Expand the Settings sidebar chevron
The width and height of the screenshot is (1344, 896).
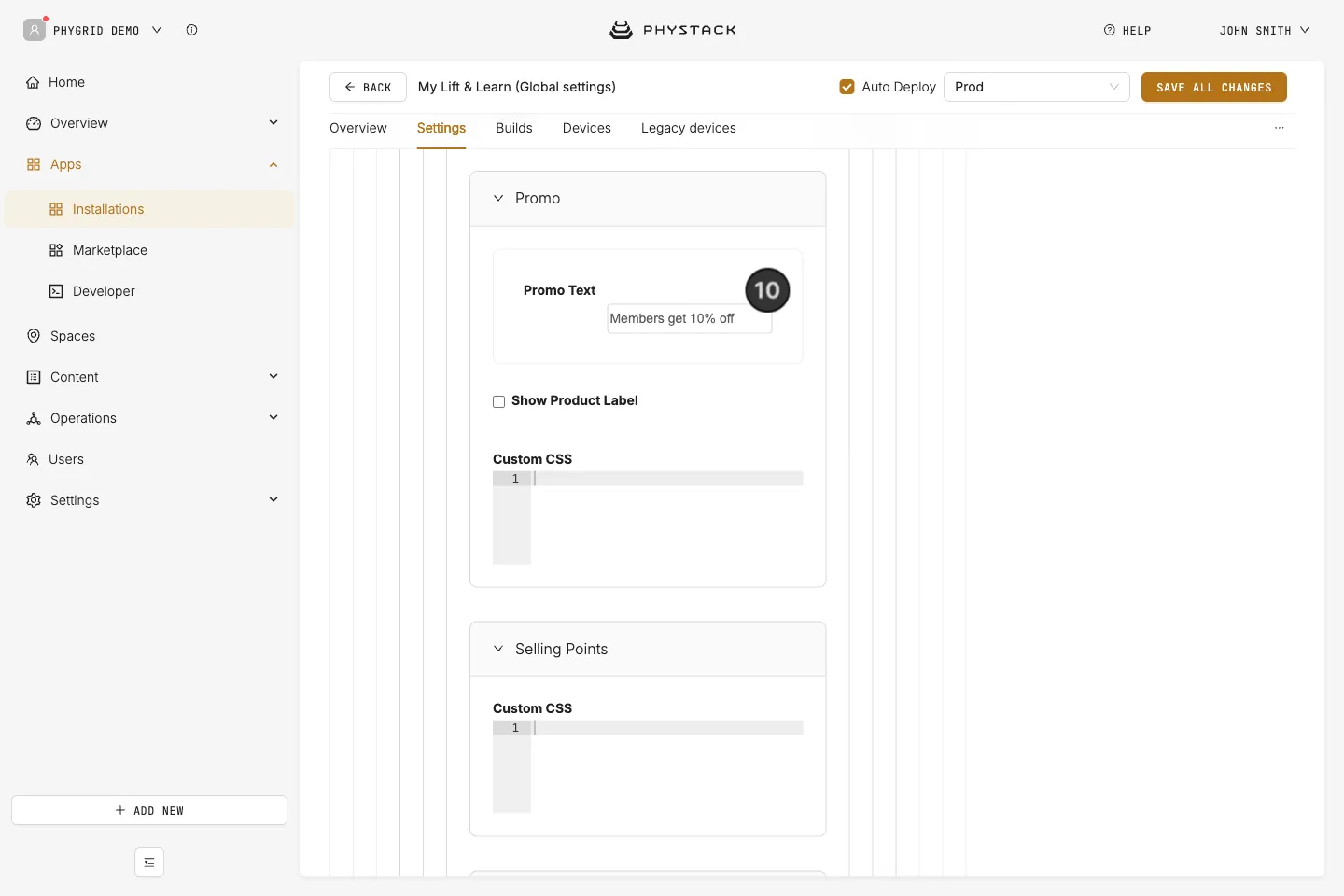pyautogui.click(x=273, y=499)
